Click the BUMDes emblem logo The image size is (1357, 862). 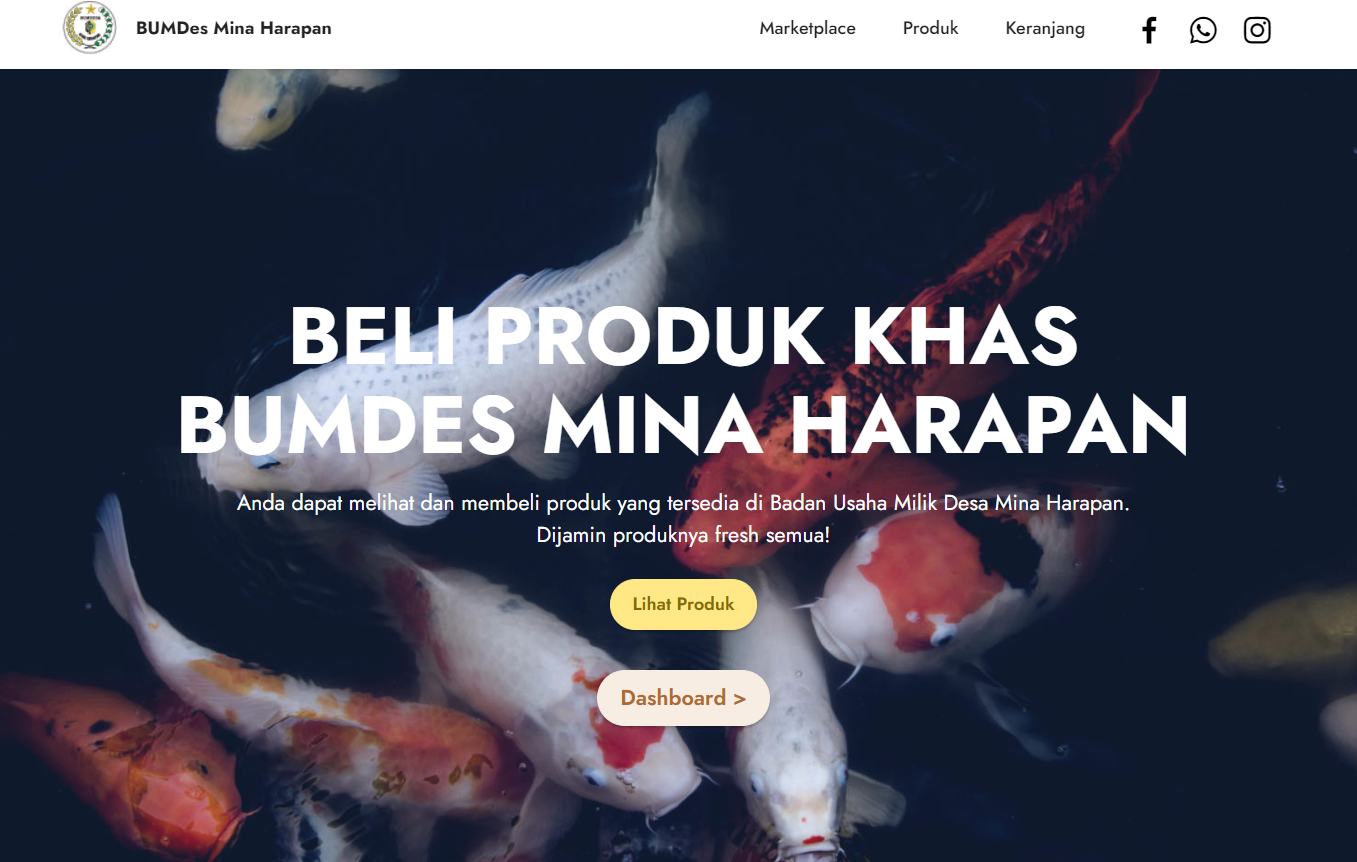[90, 28]
